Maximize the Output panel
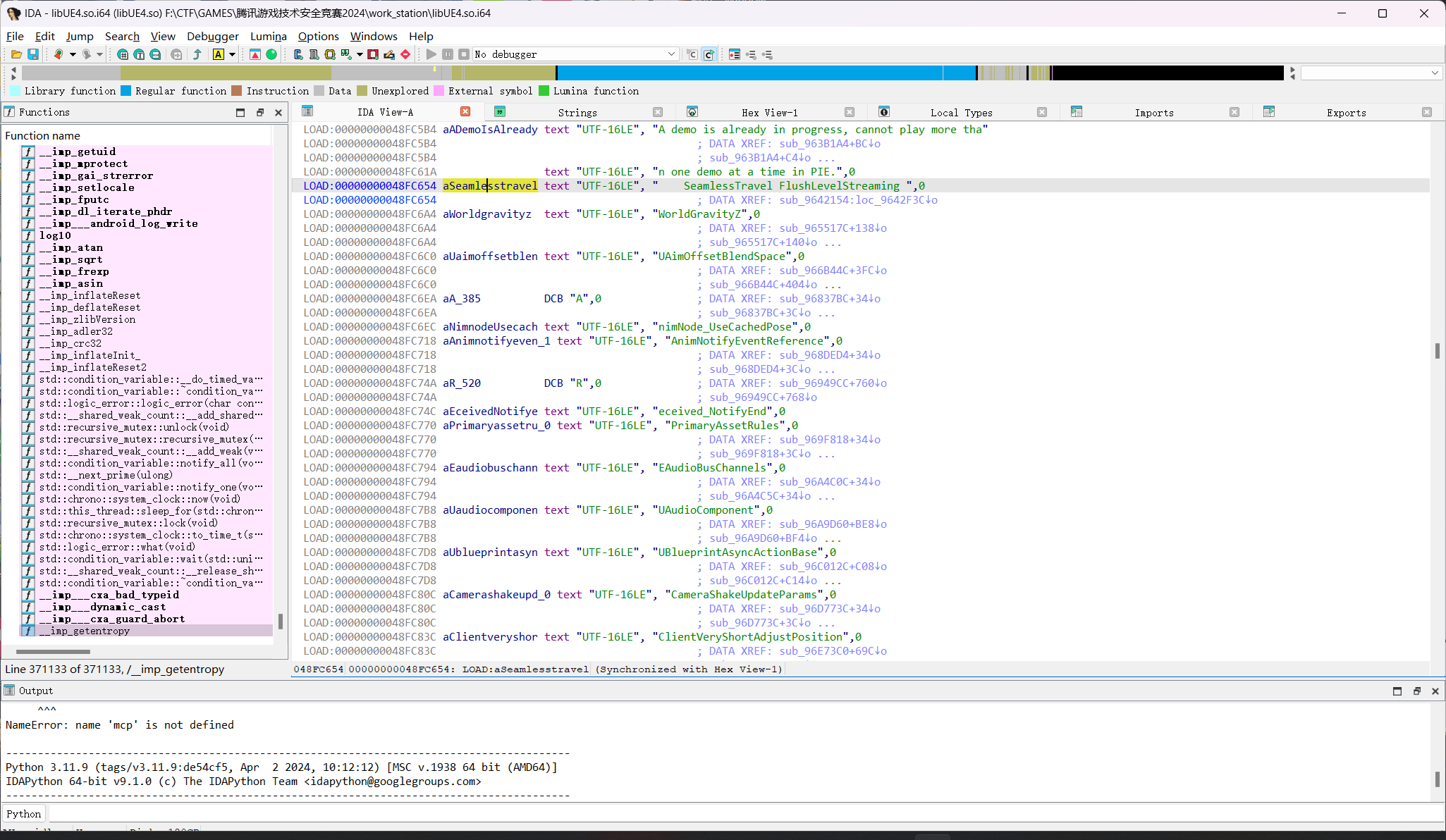Viewport: 1446px width, 840px height. click(1397, 691)
